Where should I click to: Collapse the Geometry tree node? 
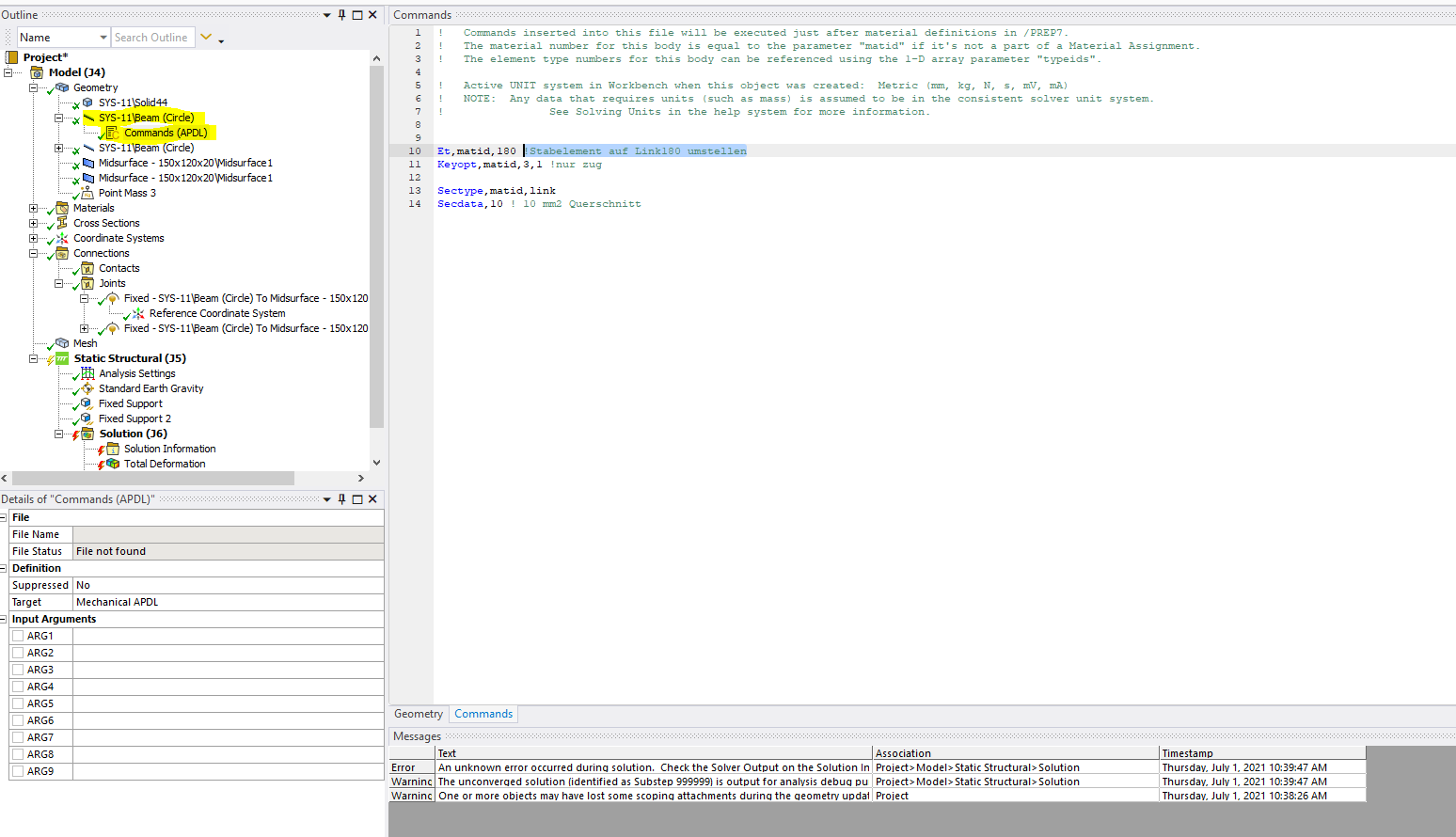(x=33, y=87)
